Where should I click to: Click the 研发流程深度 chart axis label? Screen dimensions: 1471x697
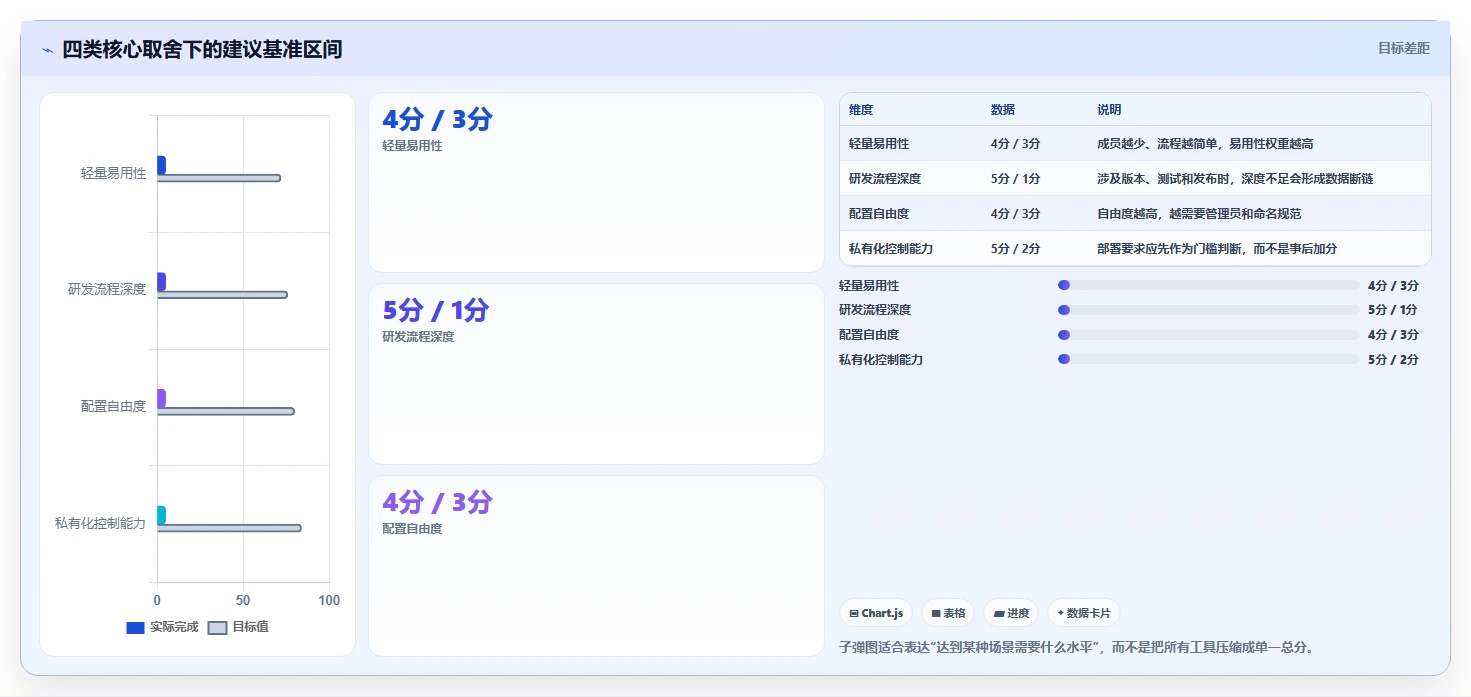click(x=107, y=290)
